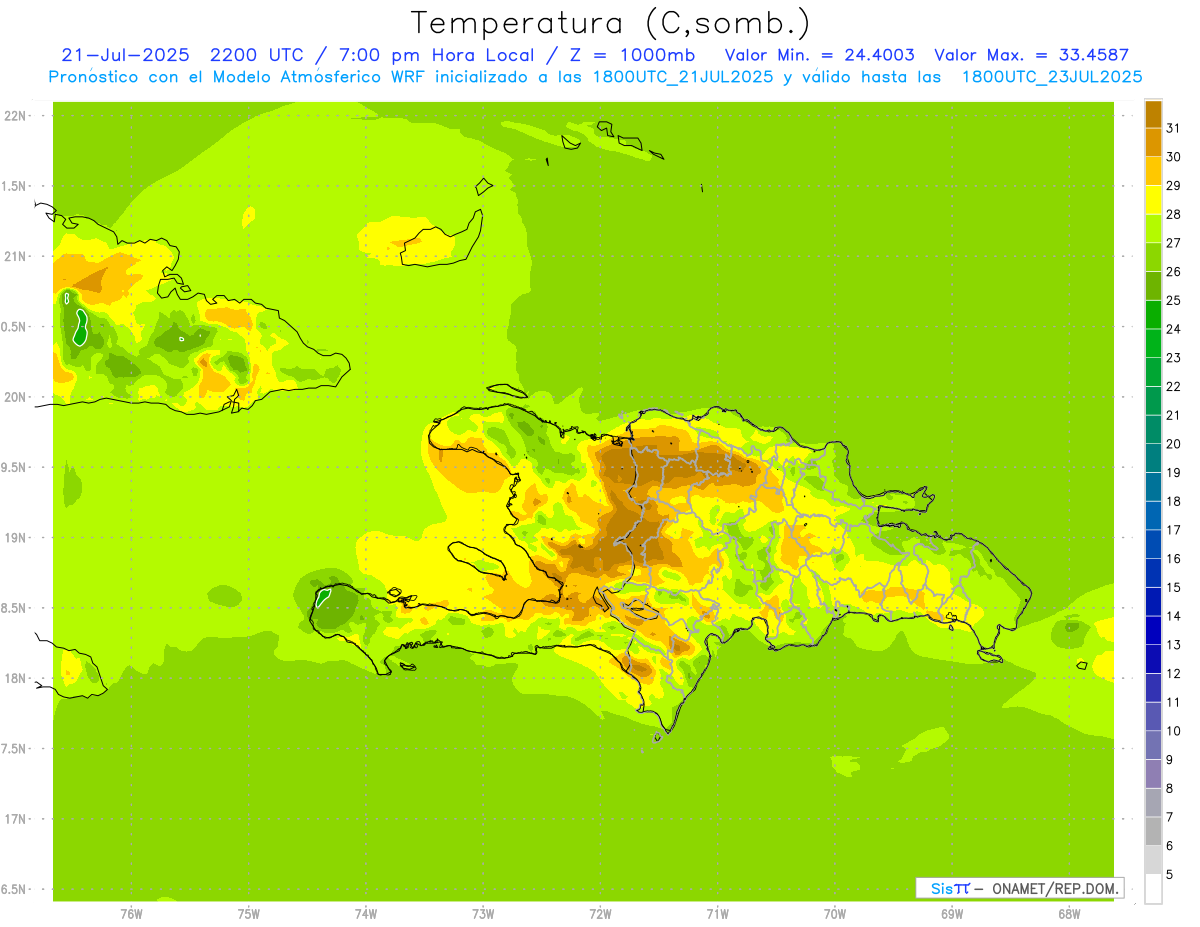1200x927 pixels.
Task: Click the "71W" longitude axis label
Action: point(717,913)
